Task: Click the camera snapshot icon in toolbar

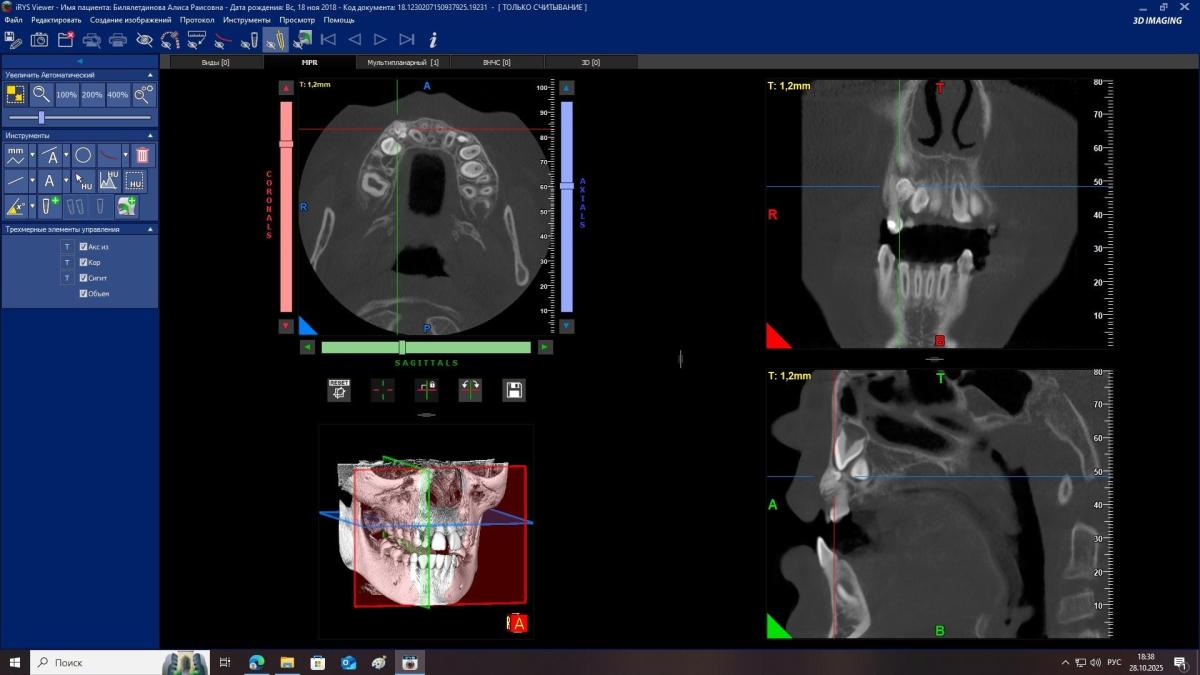Action: pyautogui.click(x=39, y=40)
